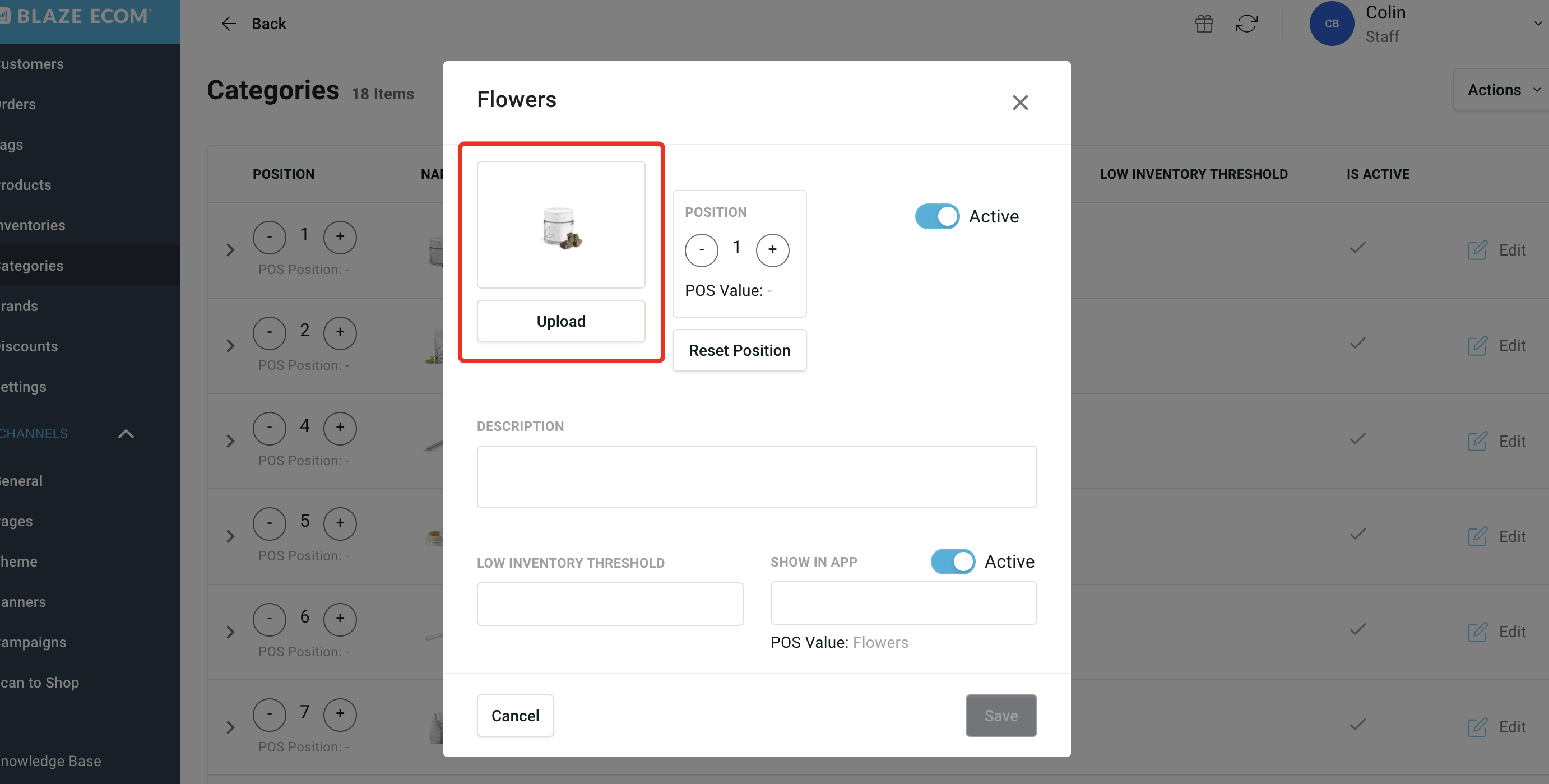Click plus stepper in dialog Position box
Viewport: 1549px width, 784px height.
(772, 250)
